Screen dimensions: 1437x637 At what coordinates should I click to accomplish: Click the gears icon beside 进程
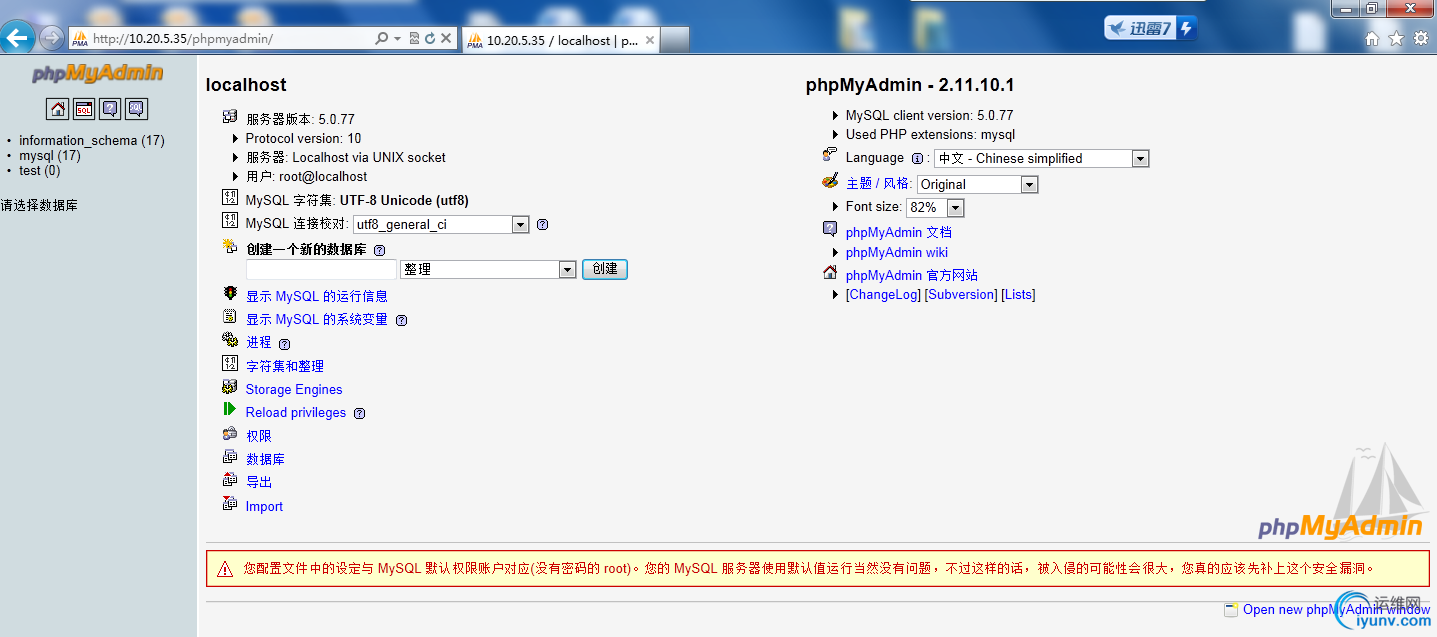click(x=230, y=340)
